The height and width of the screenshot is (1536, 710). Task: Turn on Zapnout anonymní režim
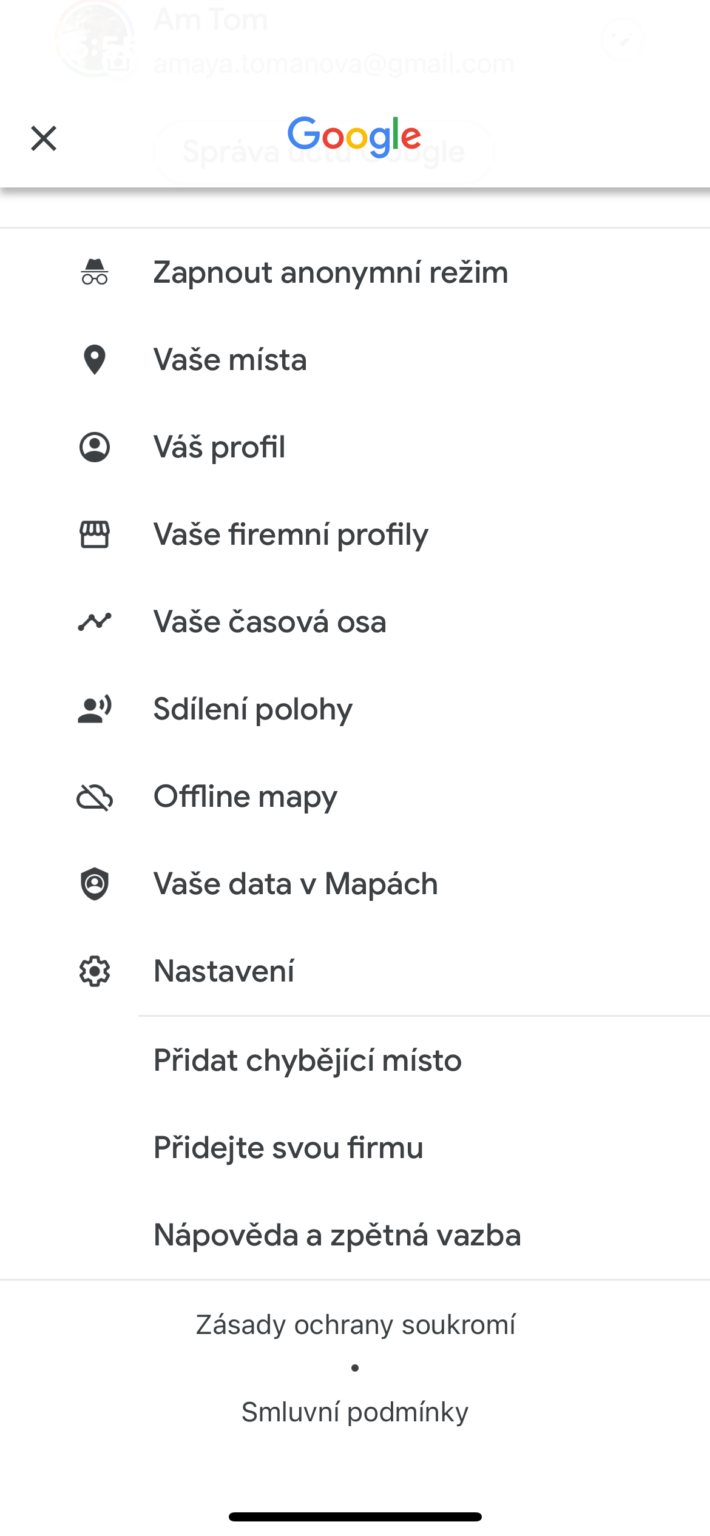point(355,272)
